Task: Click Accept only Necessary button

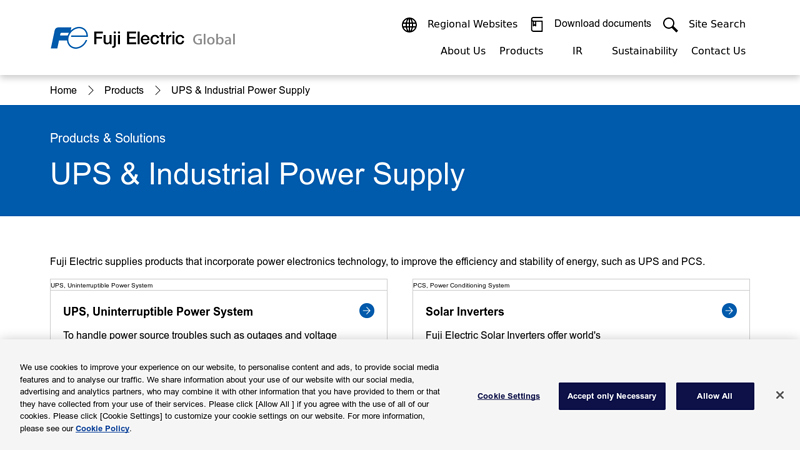Action: point(612,396)
